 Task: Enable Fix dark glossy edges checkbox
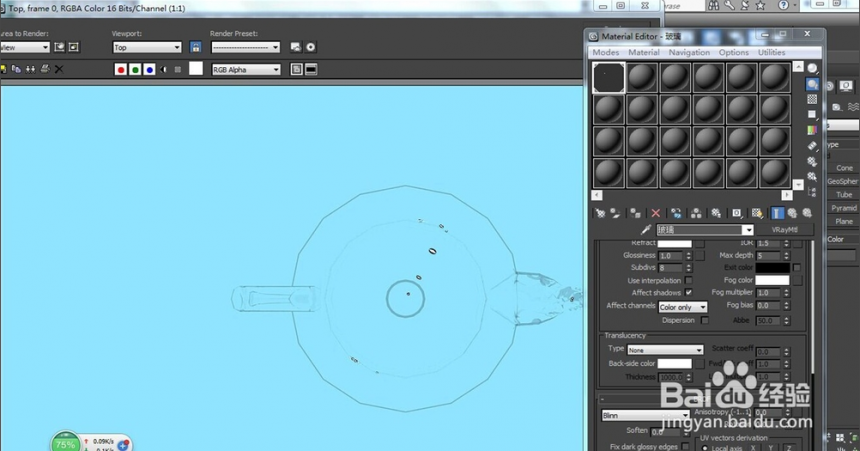coord(686,447)
